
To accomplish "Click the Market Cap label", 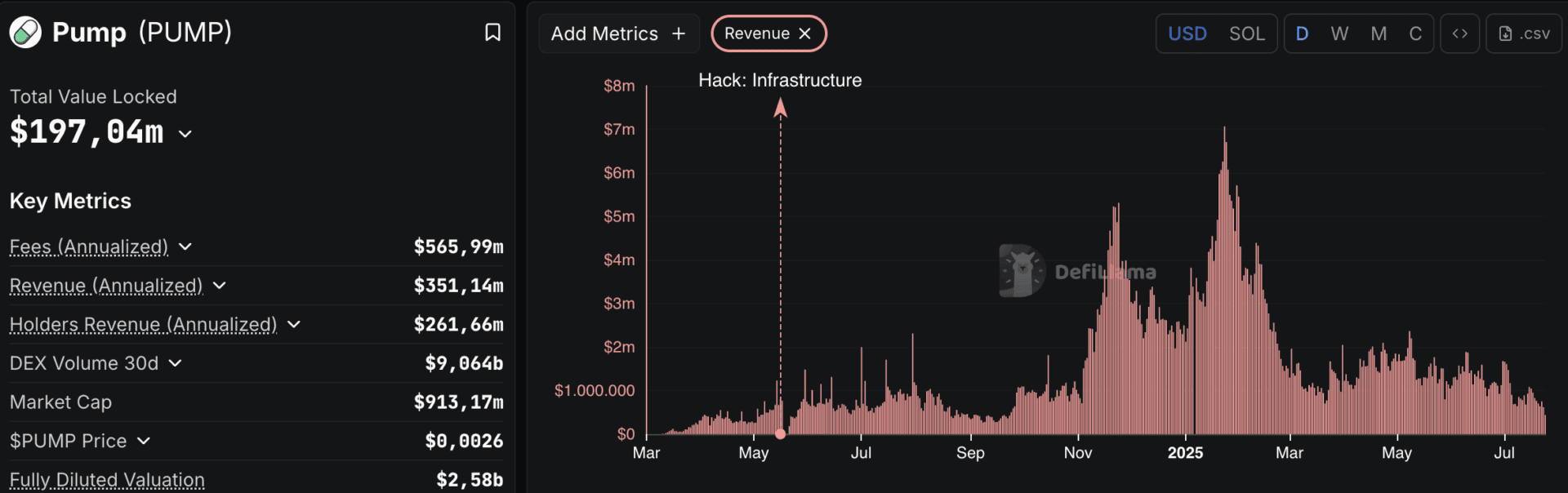I will (x=60, y=402).
